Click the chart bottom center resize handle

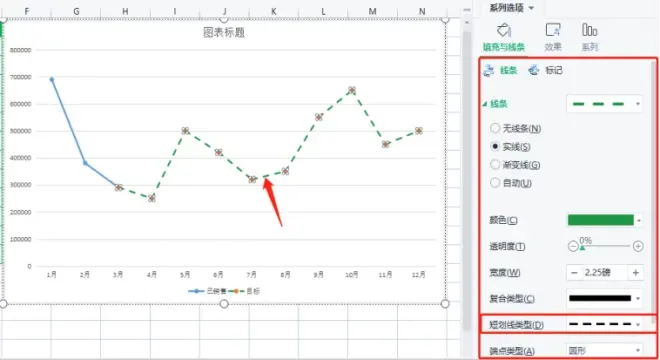coord(224,304)
